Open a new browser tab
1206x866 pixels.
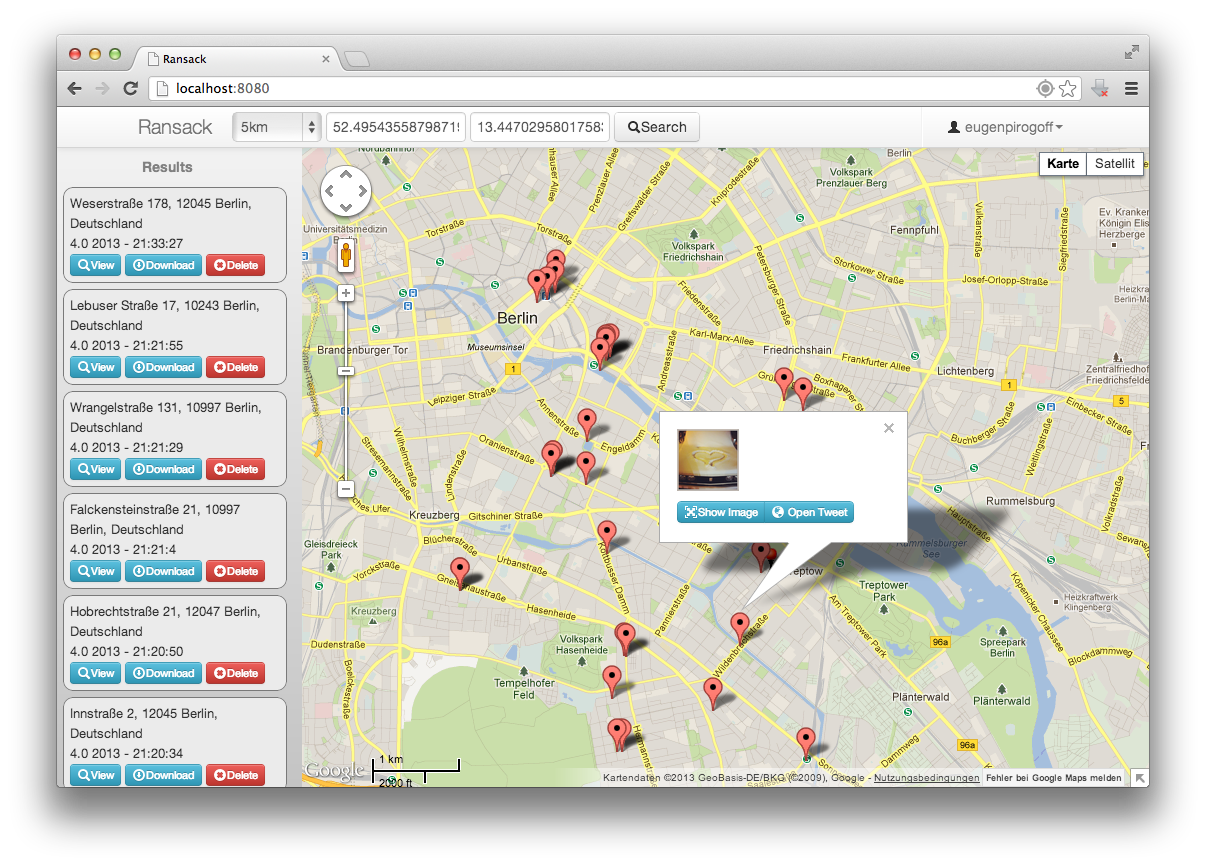coord(356,60)
